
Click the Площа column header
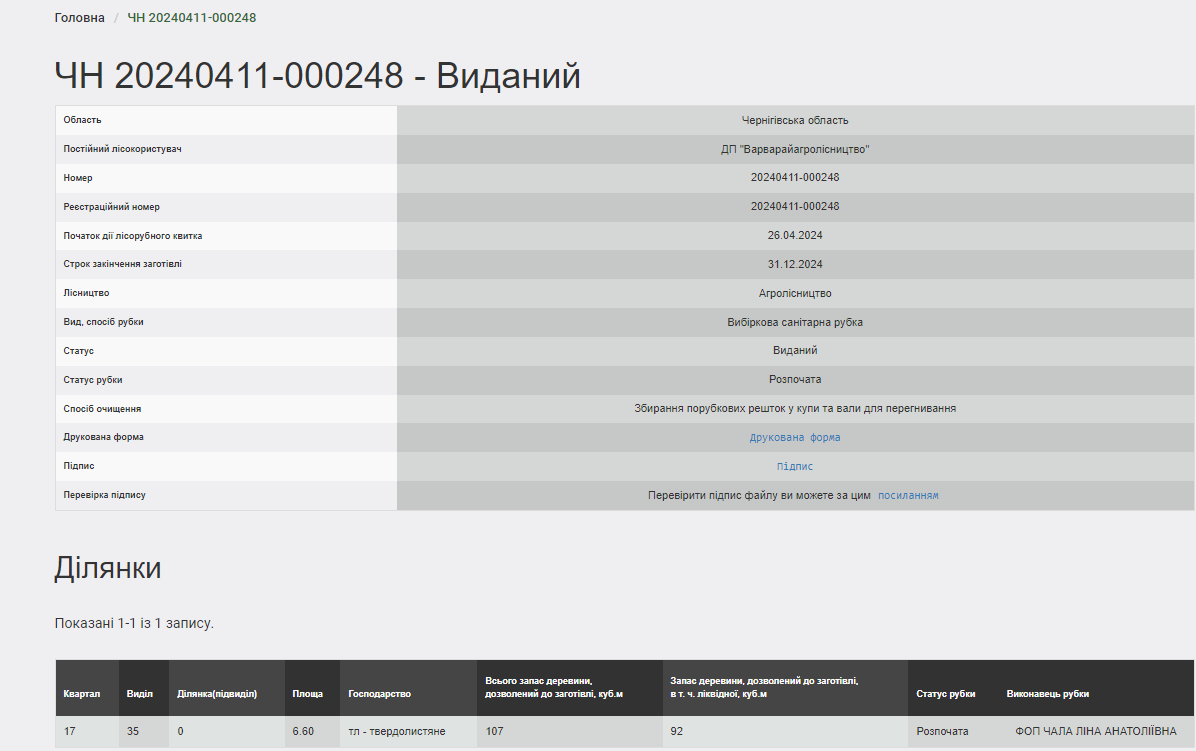pyautogui.click(x=307, y=694)
